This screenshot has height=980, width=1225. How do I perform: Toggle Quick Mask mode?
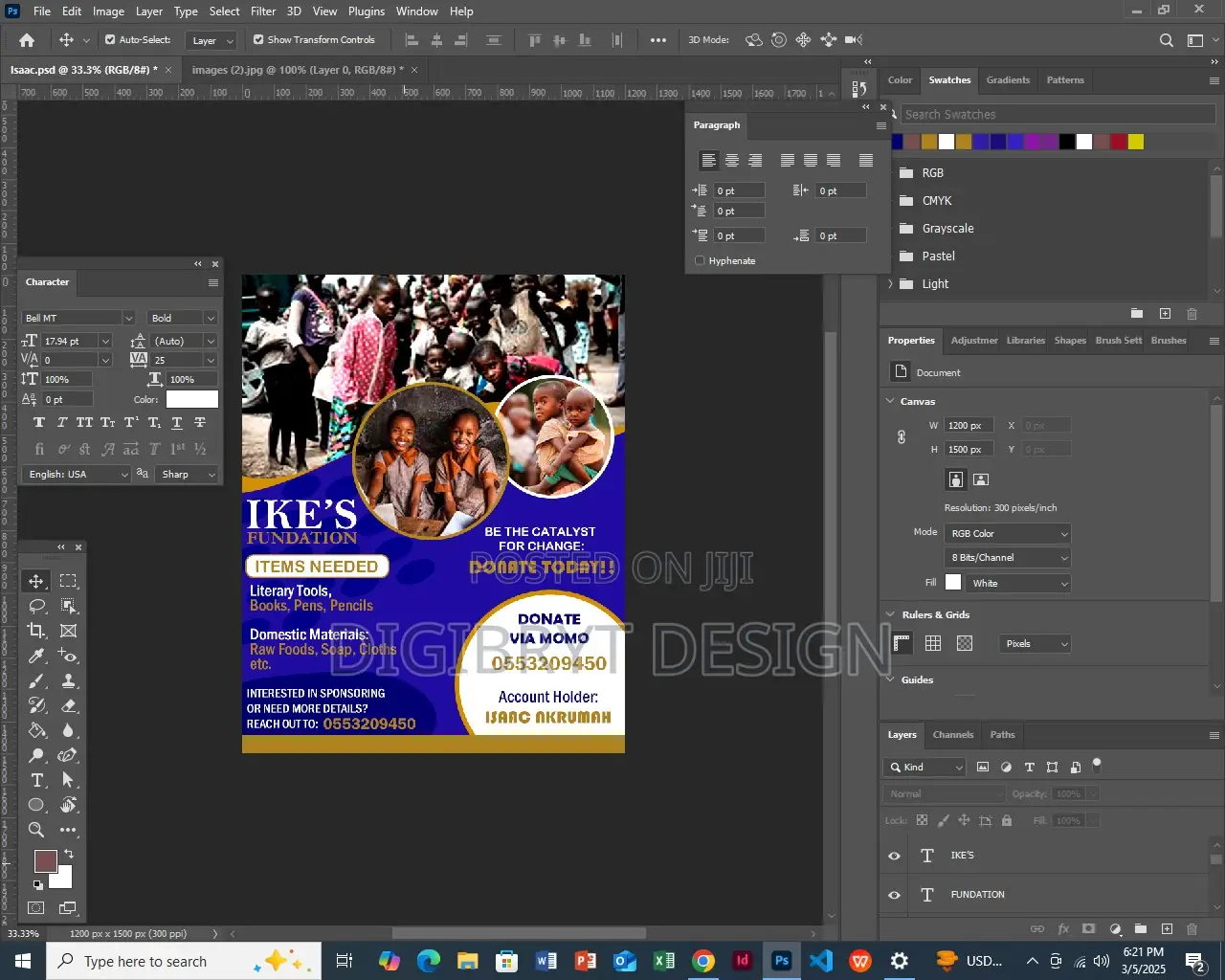[36, 907]
